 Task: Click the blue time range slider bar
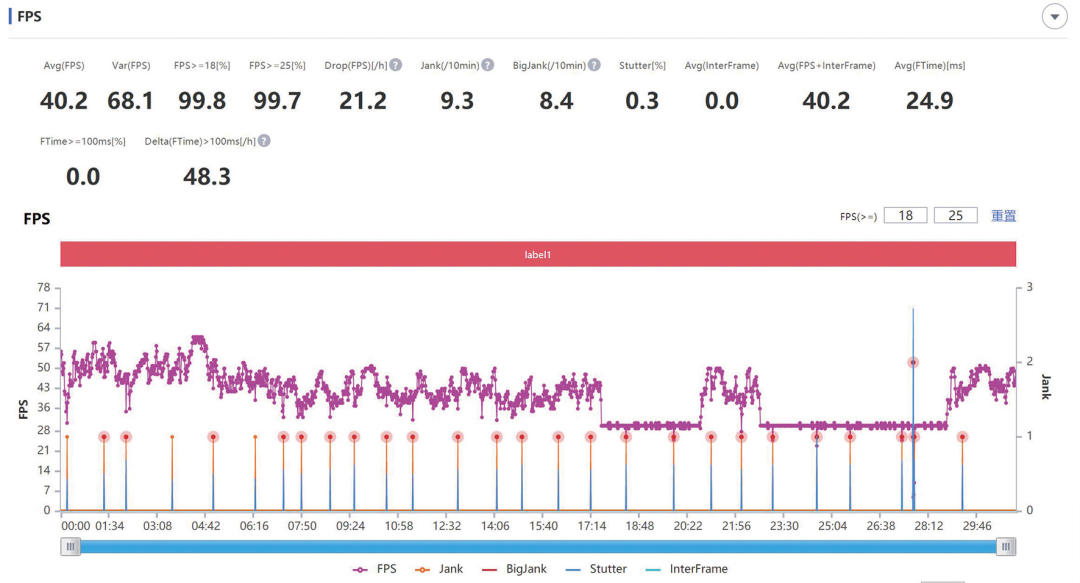point(538,546)
